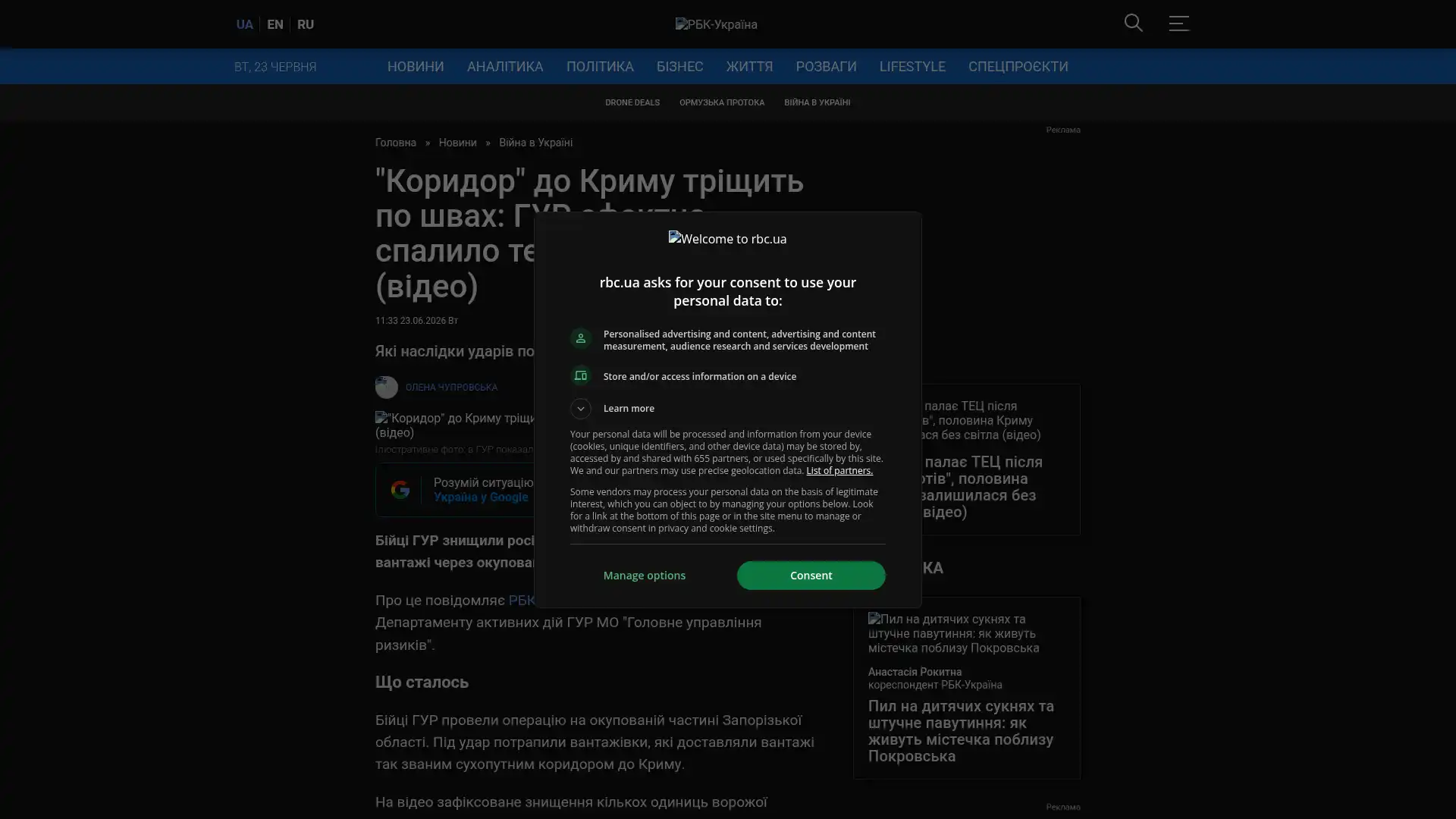Click the Google logo in news banner
This screenshot has width=1456, height=819.
[x=400, y=490]
